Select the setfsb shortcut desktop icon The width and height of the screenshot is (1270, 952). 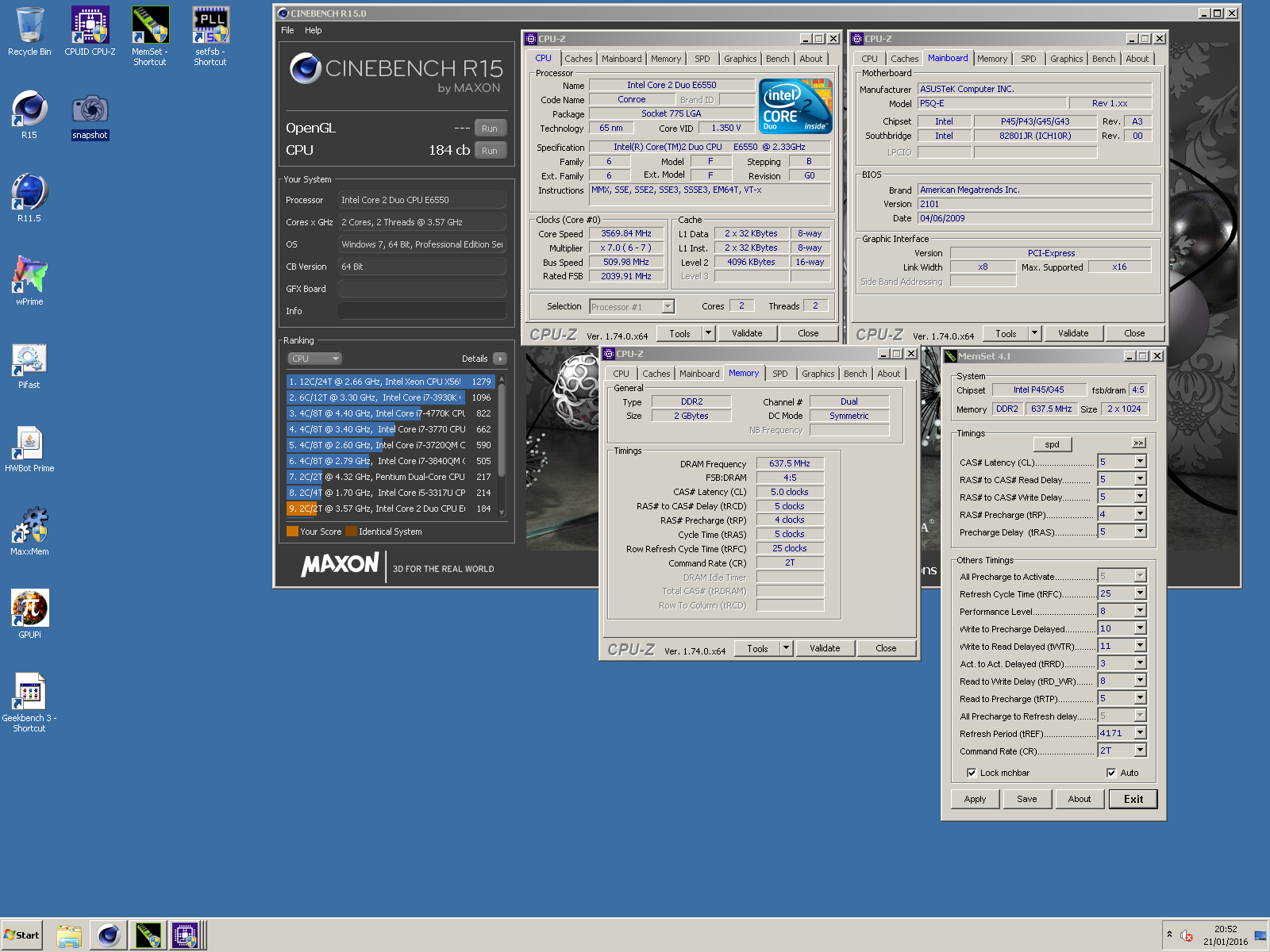click(210, 36)
